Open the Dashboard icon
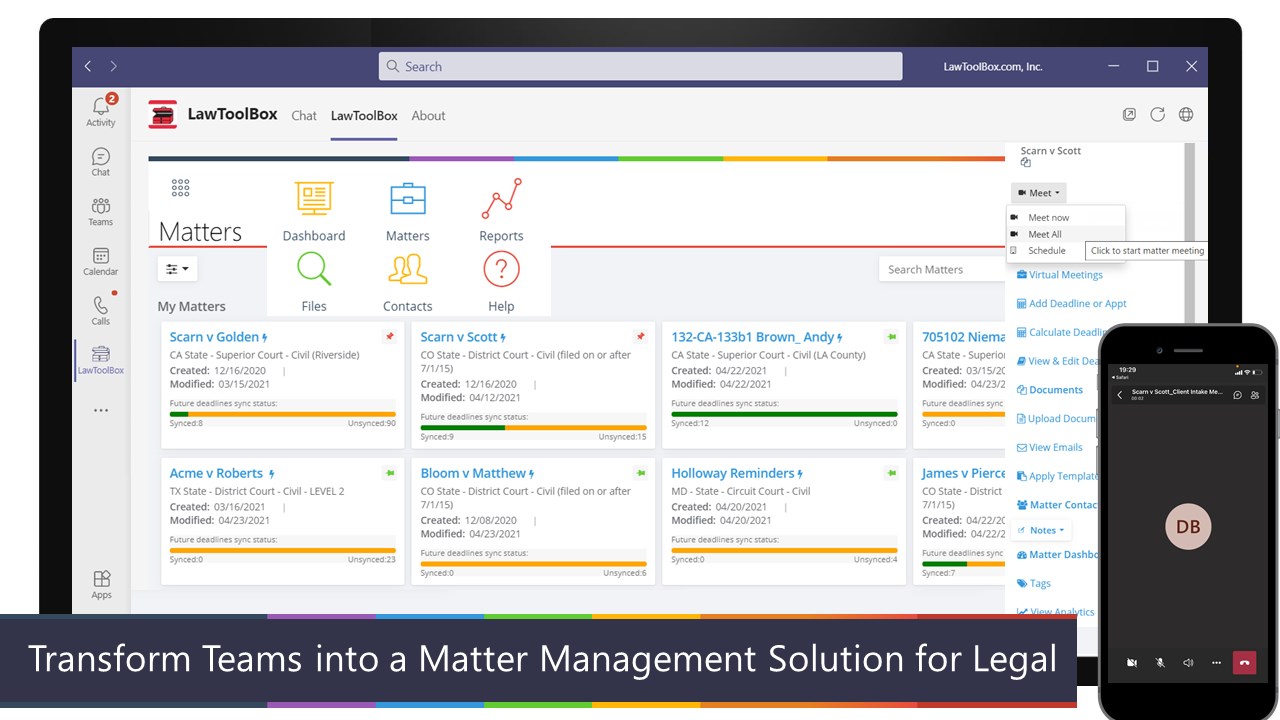The height and width of the screenshot is (720, 1280). pos(314,197)
